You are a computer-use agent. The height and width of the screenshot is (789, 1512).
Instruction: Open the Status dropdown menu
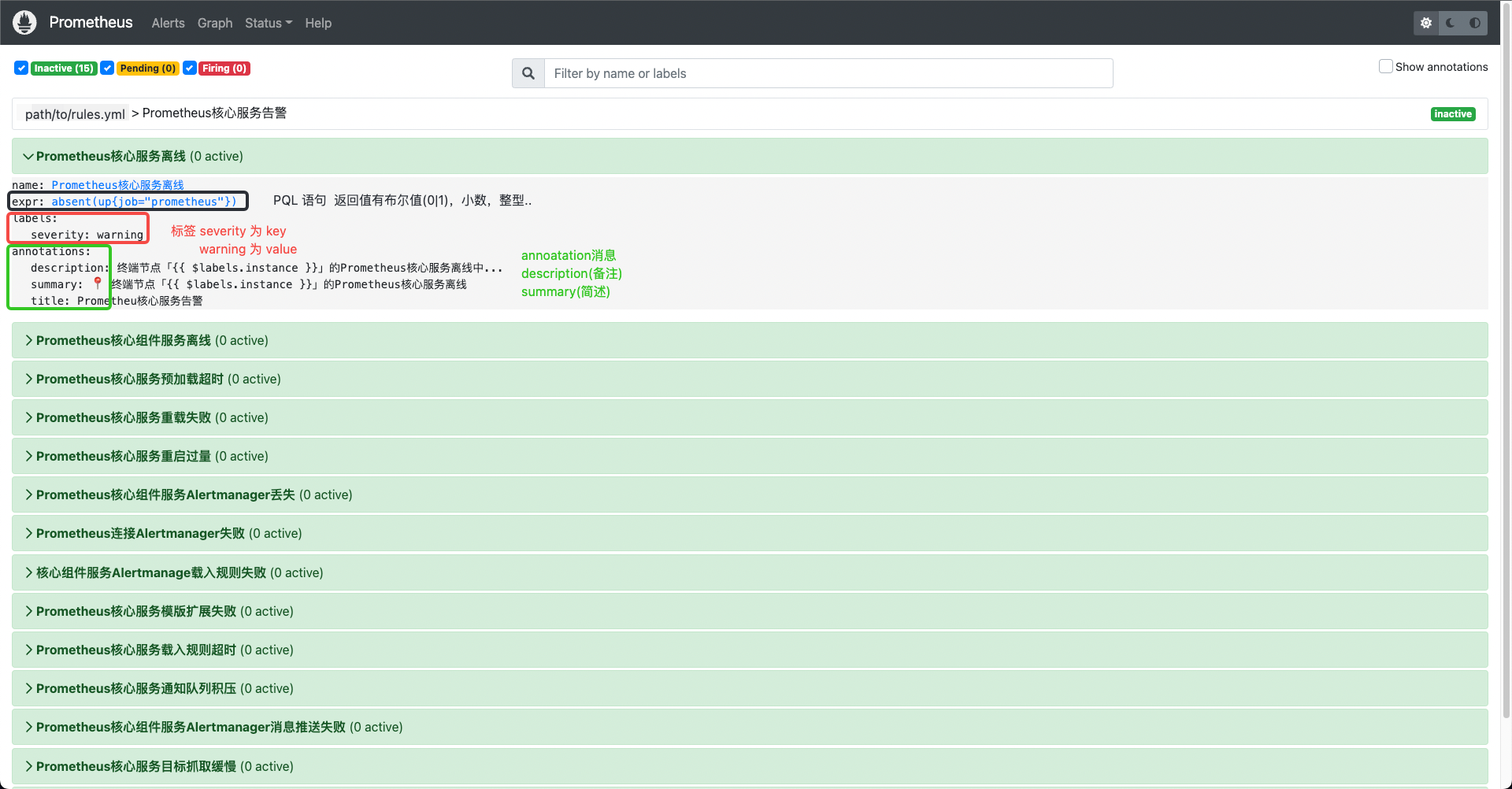pos(268,23)
